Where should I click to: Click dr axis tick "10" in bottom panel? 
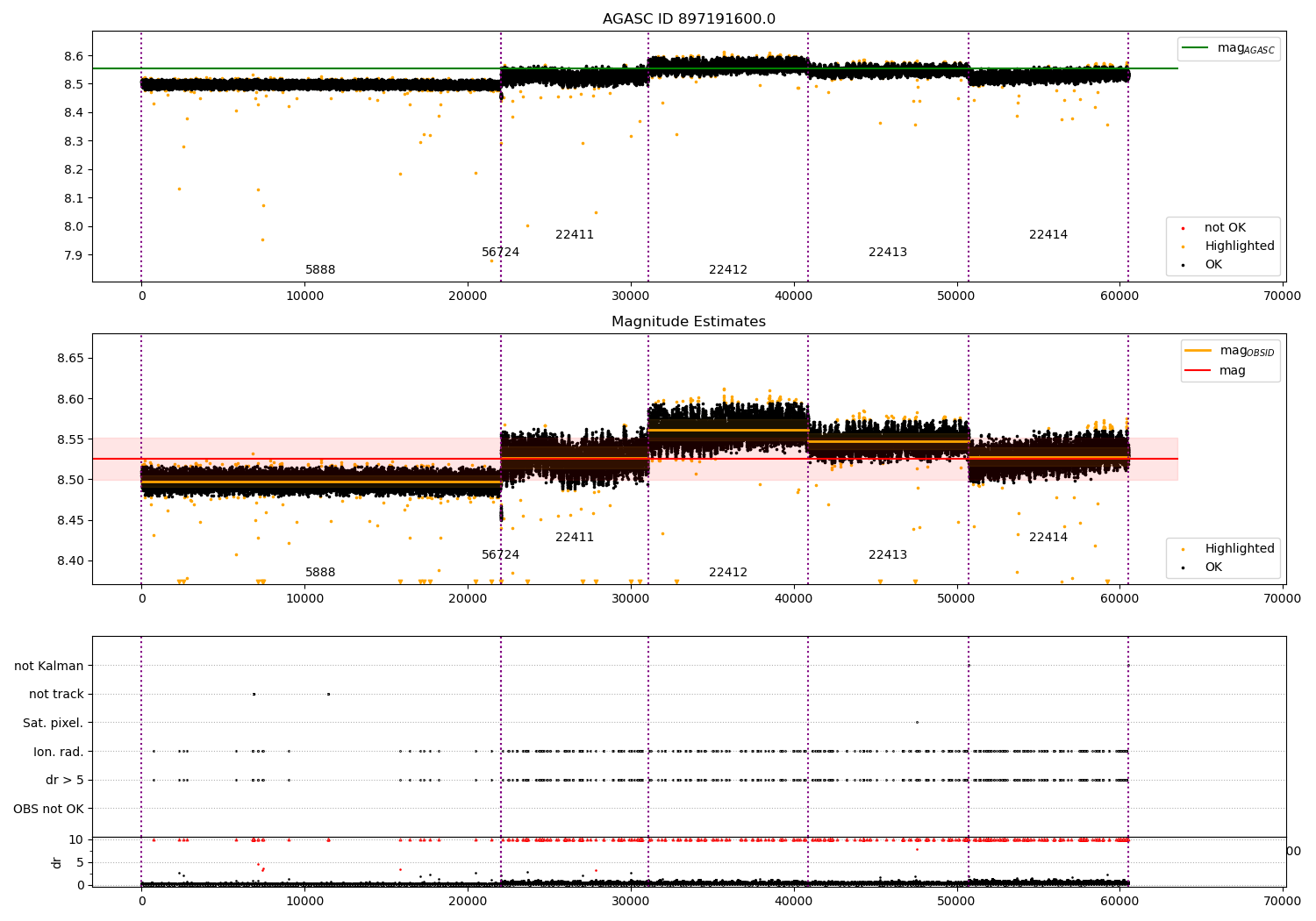click(x=76, y=839)
